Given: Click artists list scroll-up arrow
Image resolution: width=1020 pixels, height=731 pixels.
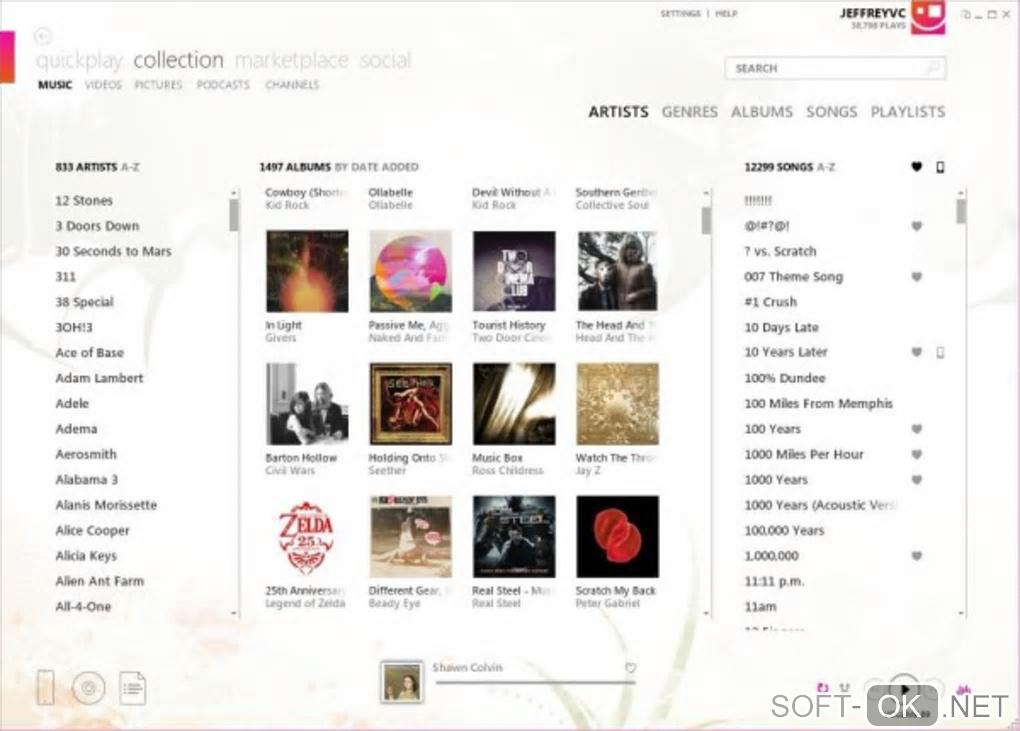Looking at the screenshot, I should pos(234,193).
